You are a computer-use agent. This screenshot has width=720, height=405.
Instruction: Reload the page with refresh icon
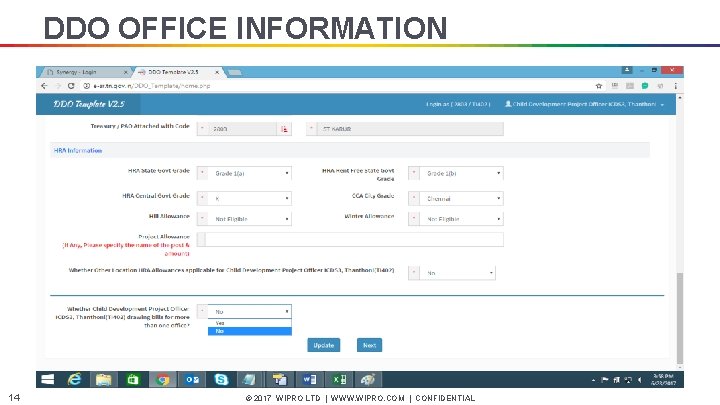[x=71, y=86]
